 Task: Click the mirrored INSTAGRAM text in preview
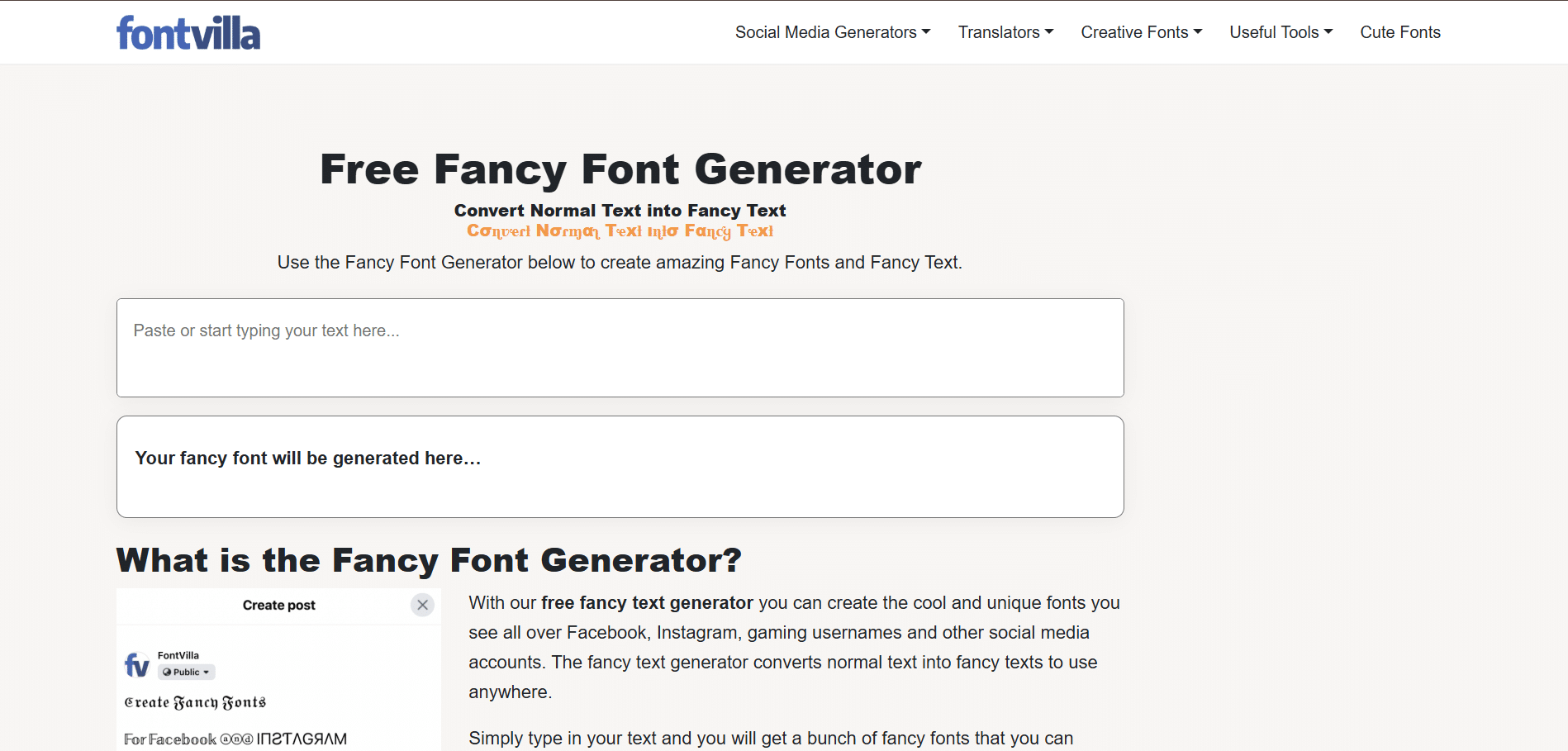[302, 739]
